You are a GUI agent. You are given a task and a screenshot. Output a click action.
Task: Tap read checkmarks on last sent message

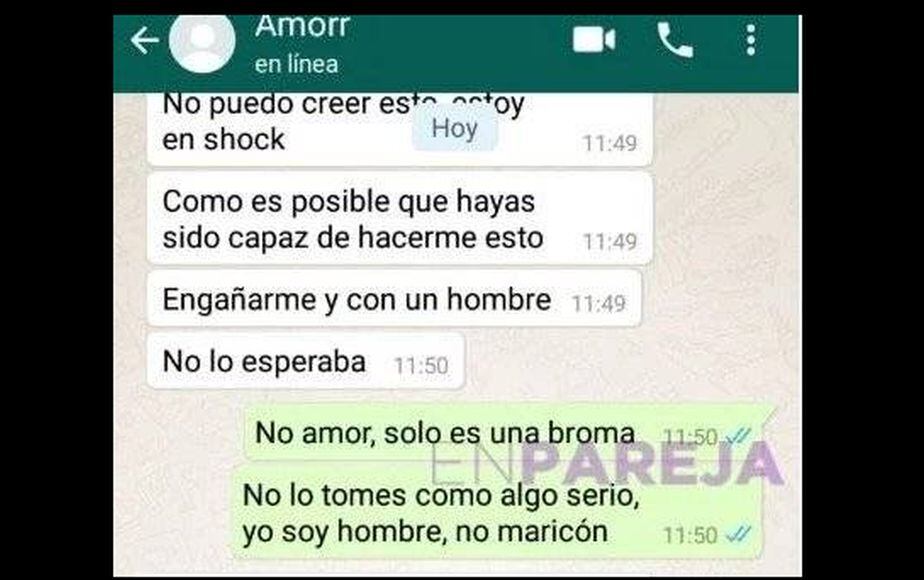tap(738, 535)
